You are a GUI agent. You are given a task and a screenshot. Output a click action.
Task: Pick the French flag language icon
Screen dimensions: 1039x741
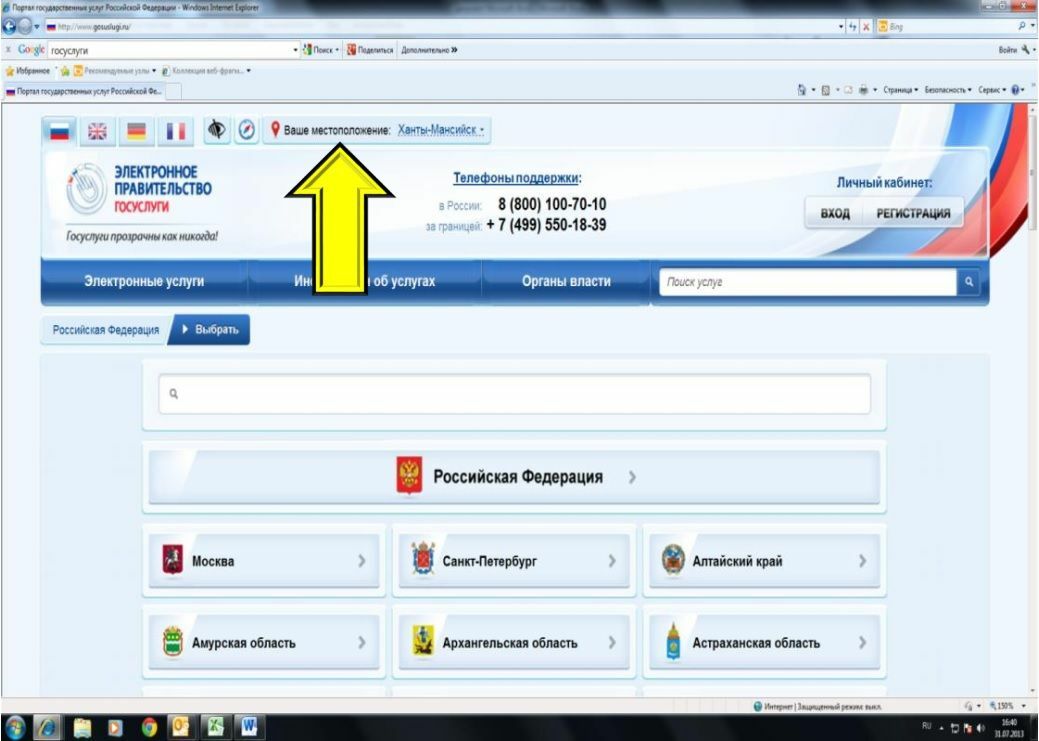tap(176, 131)
